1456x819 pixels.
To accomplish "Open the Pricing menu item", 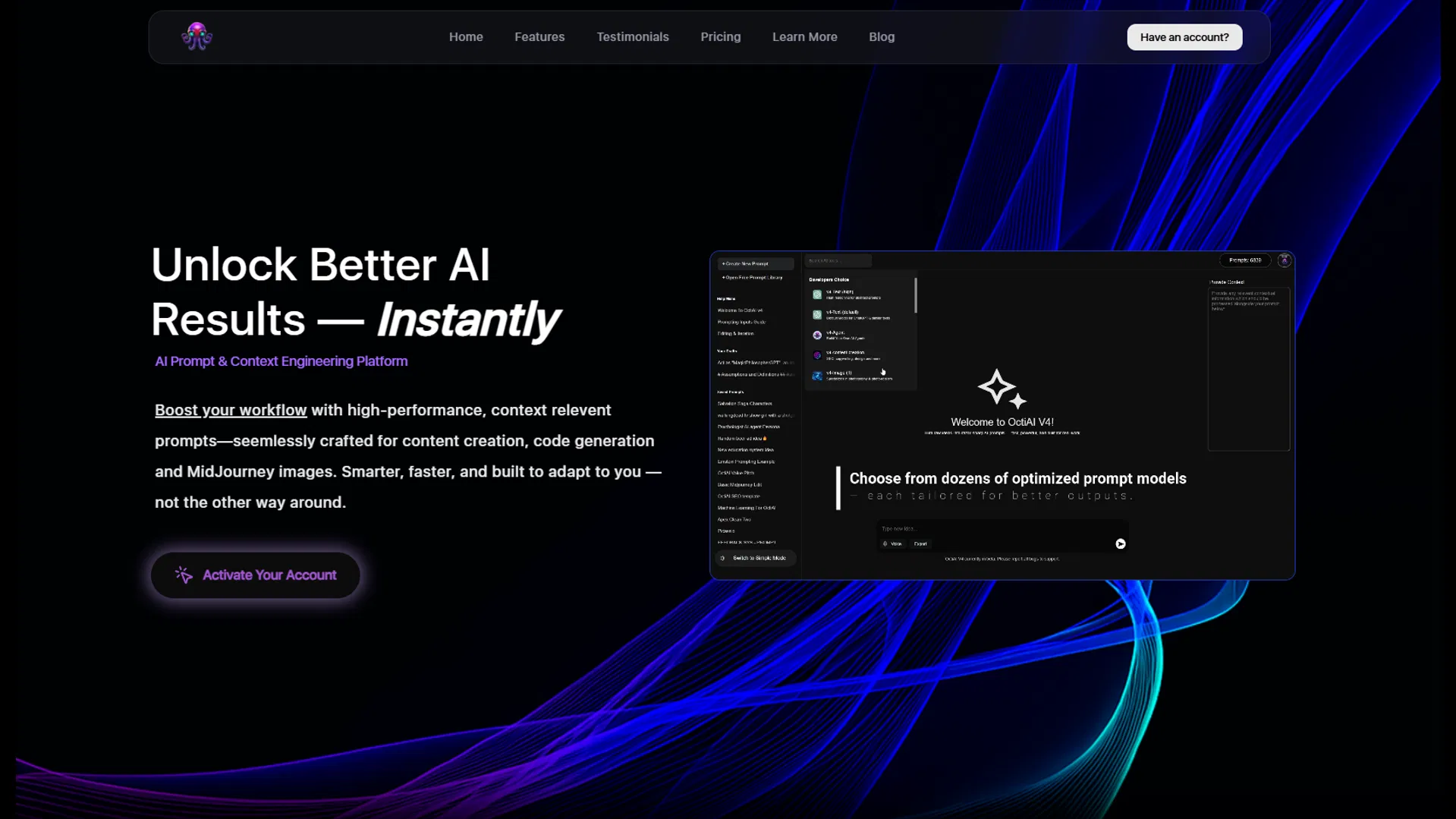I will click(720, 36).
